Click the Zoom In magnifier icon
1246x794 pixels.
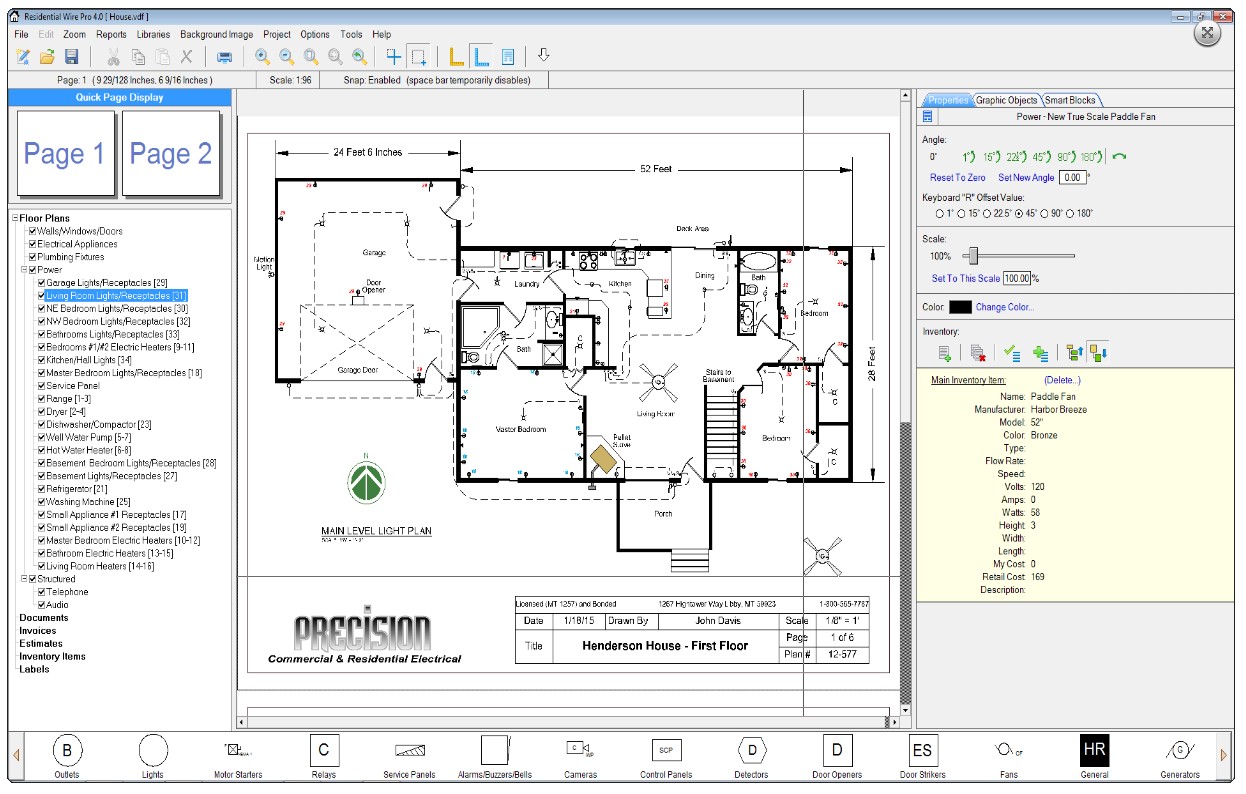(x=263, y=57)
